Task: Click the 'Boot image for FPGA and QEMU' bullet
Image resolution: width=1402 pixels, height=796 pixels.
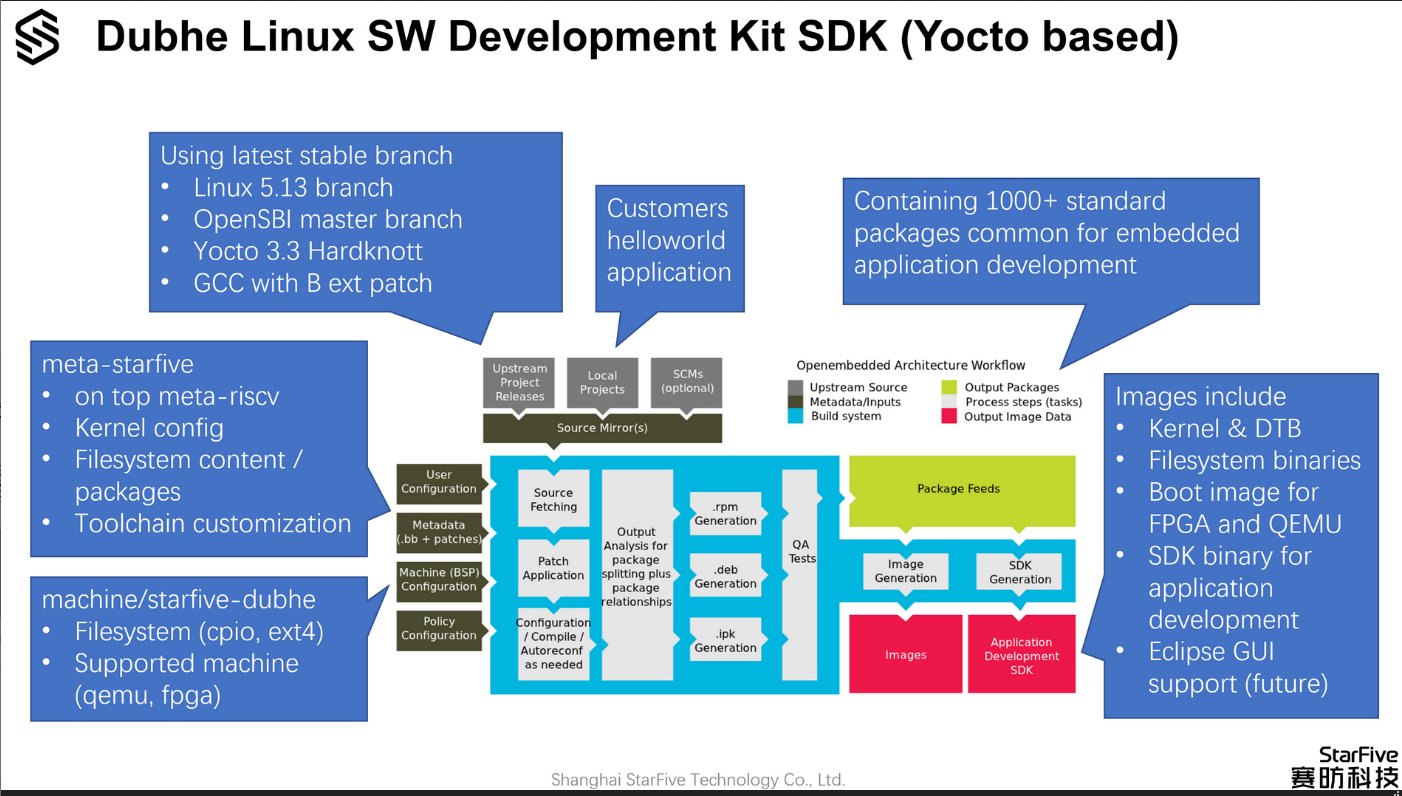Action: (x=1245, y=508)
